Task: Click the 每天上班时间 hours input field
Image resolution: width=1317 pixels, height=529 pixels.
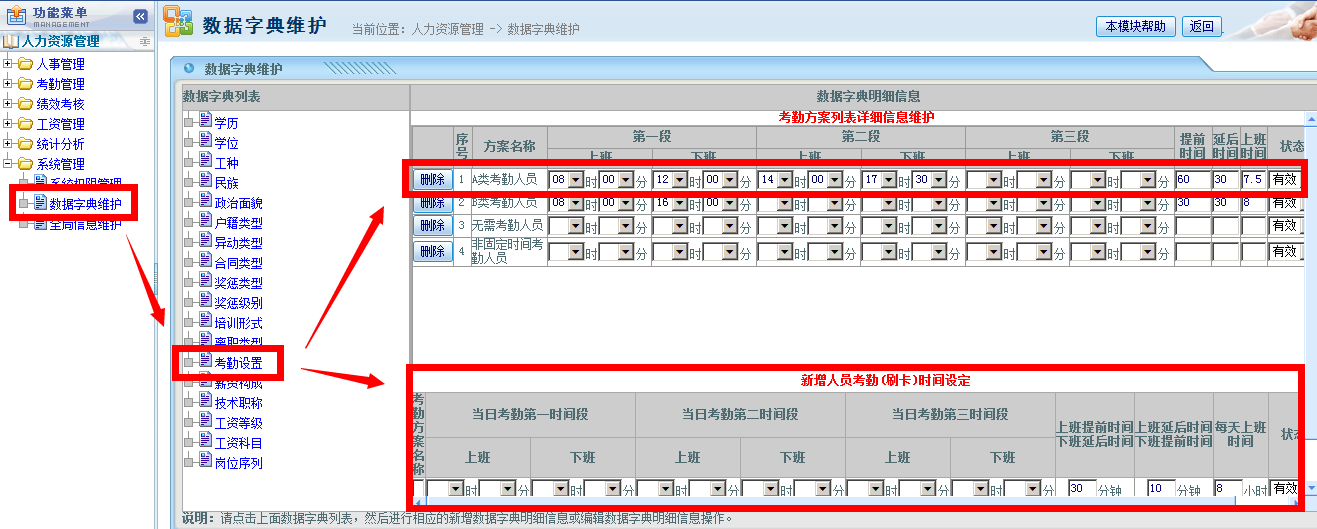Action: 1226,489
